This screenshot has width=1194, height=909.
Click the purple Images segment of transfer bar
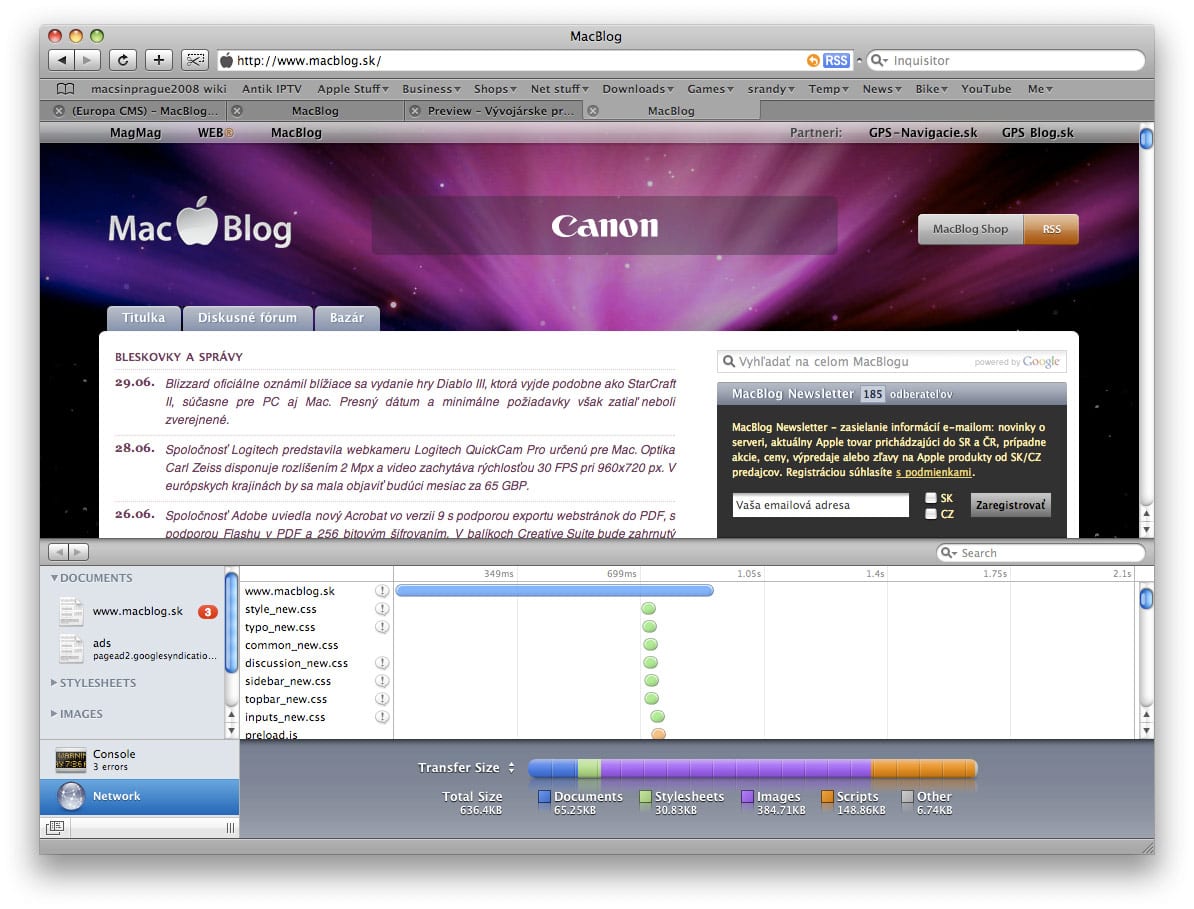[x=736, y=769]
